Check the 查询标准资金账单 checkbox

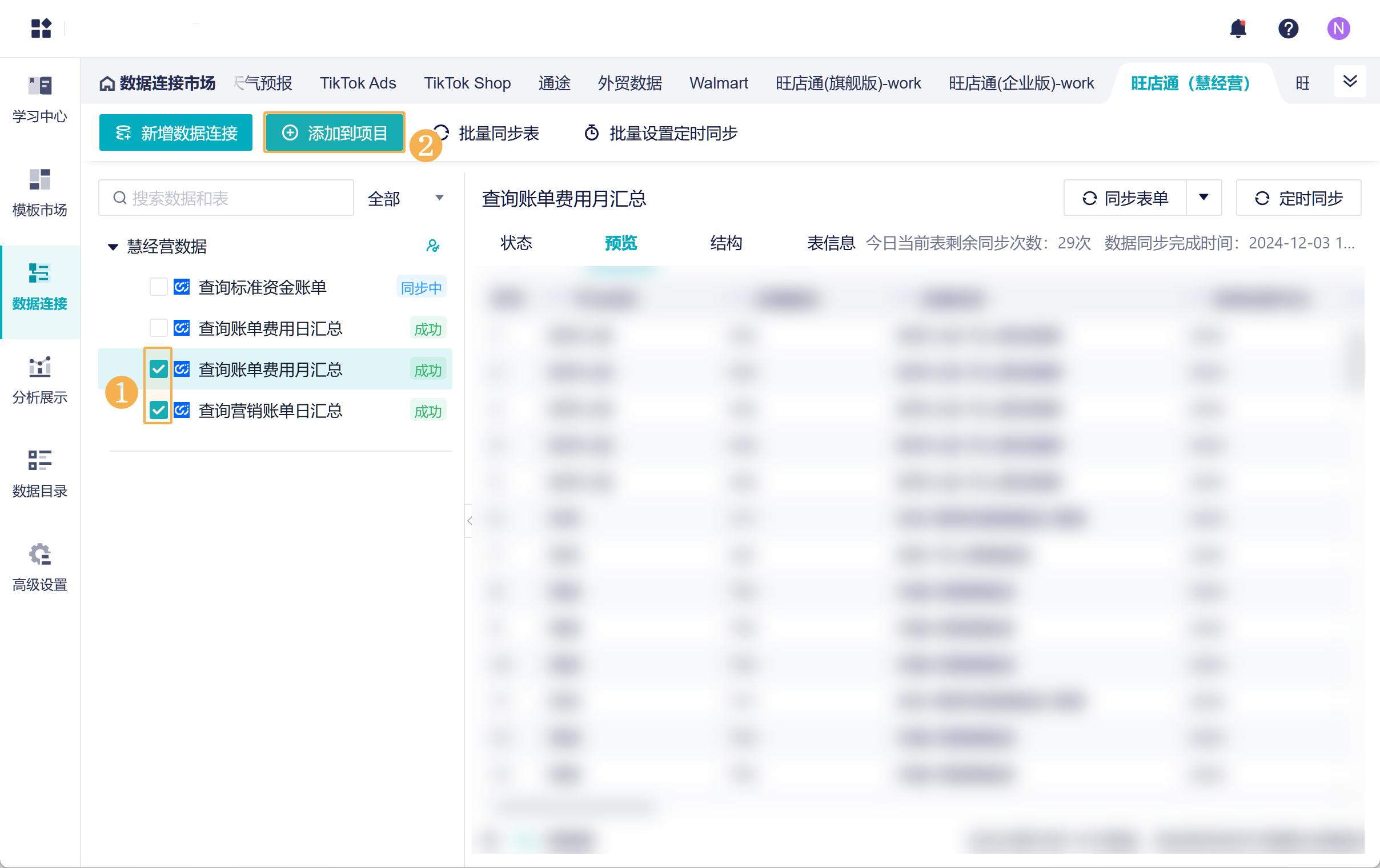pyautogui.click(x=158, y=287)
